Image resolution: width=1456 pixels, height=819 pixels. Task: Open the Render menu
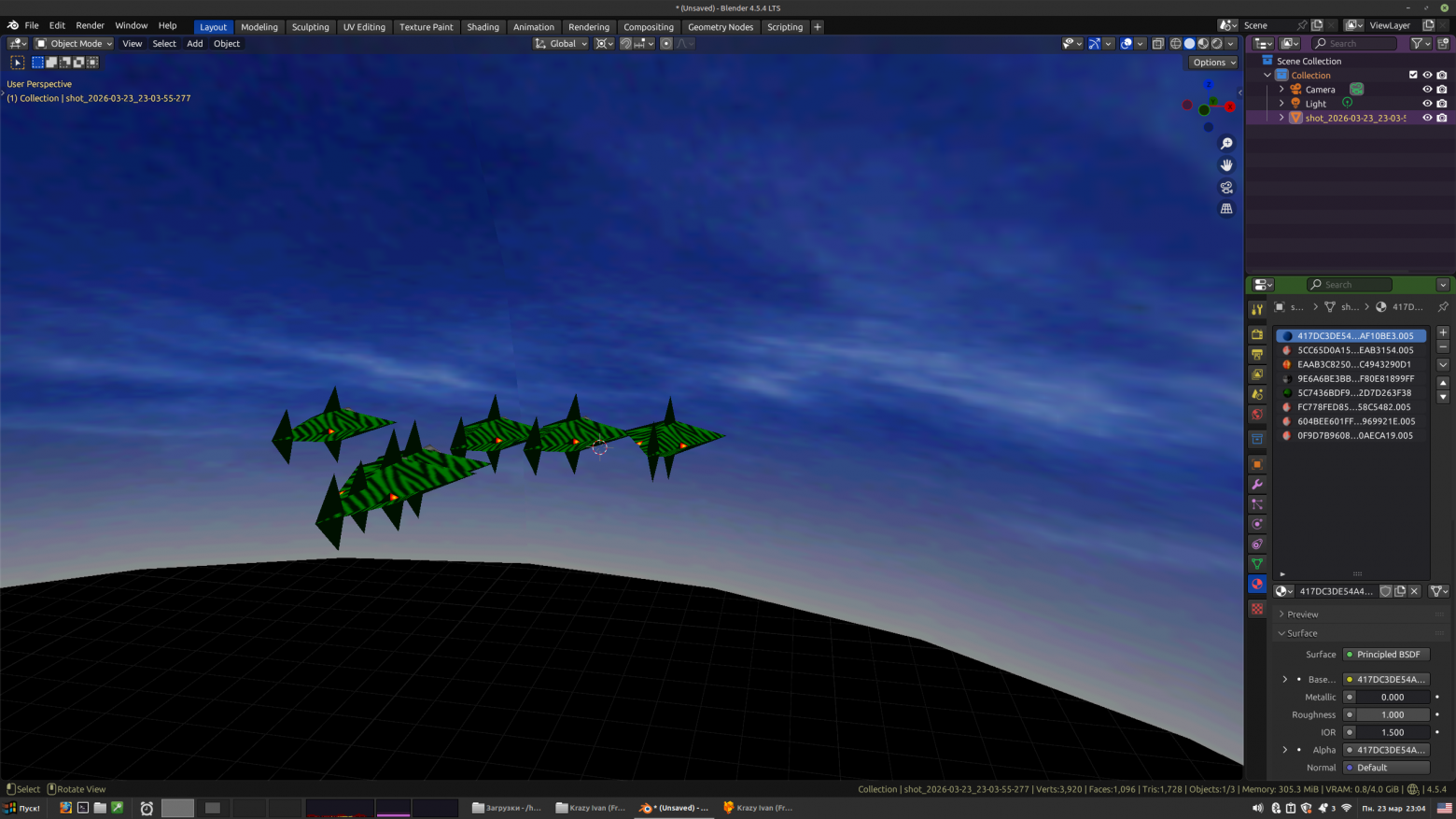point(90,25)
